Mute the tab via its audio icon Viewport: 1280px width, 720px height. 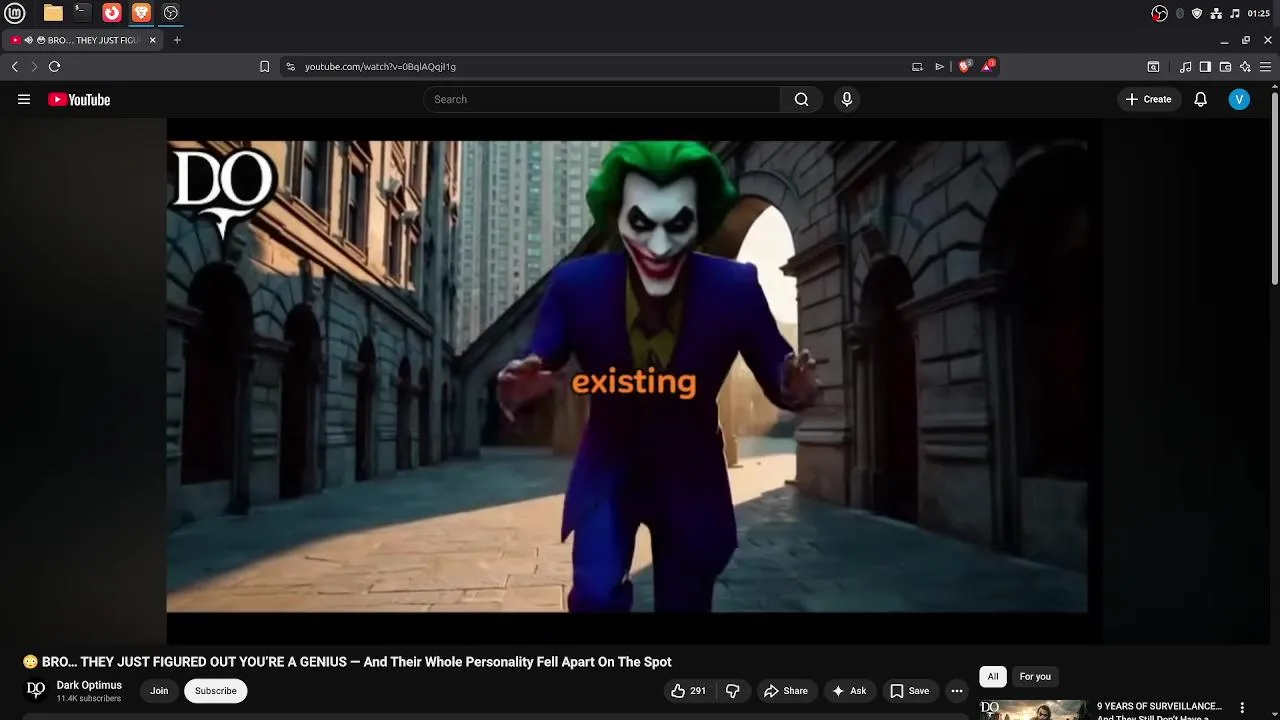(29, 40)
